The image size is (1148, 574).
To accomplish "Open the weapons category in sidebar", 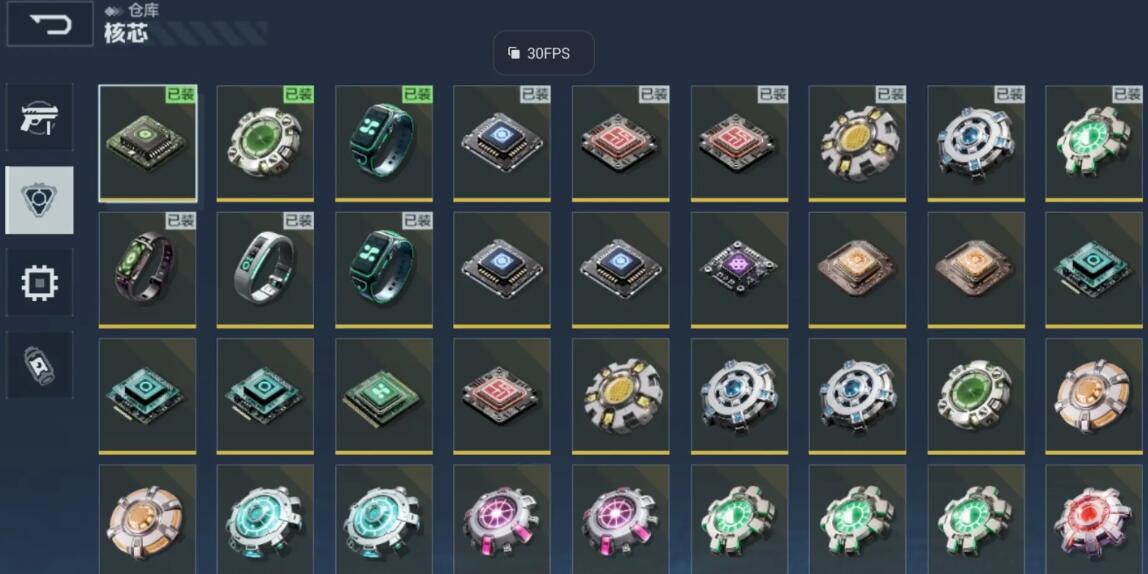I will (x=40, y=117).
